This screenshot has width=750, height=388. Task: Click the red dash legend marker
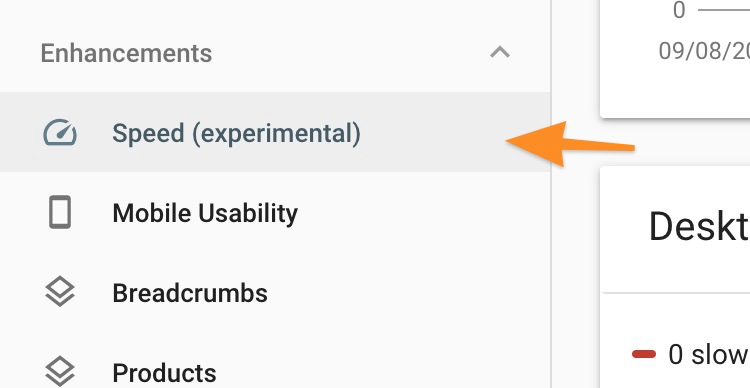643,355
